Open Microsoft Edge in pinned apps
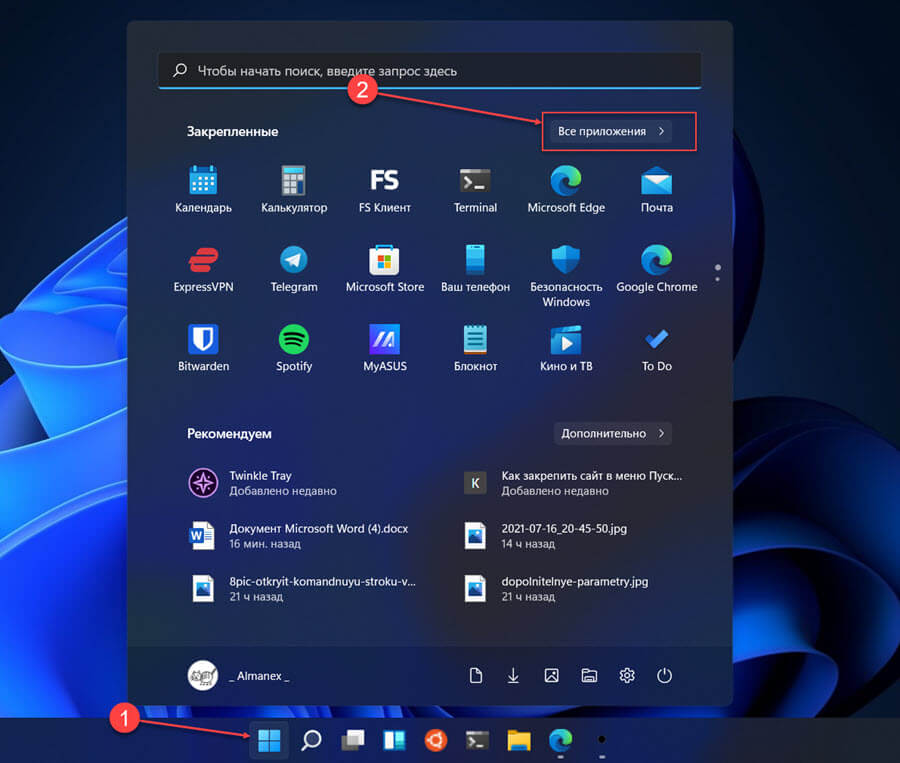Viewport: 900px width, 763px height. 566,189
